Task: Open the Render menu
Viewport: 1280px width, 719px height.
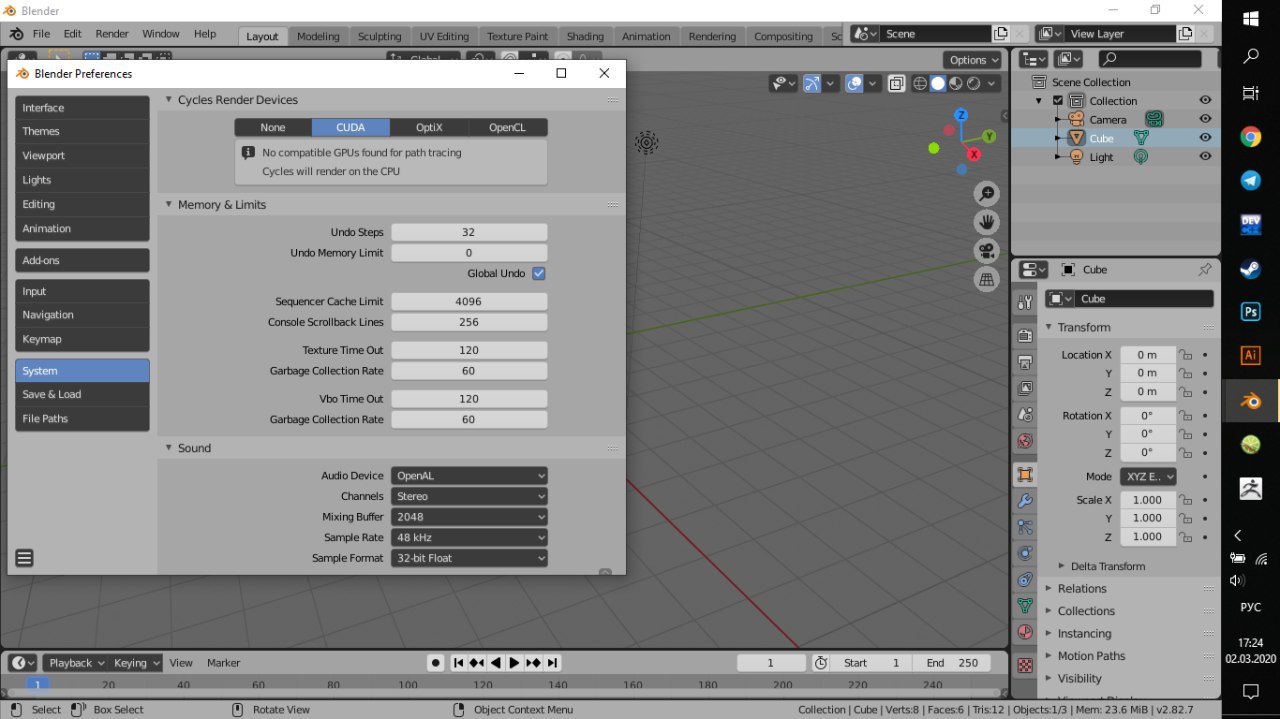Action: [x=112, y=33]
